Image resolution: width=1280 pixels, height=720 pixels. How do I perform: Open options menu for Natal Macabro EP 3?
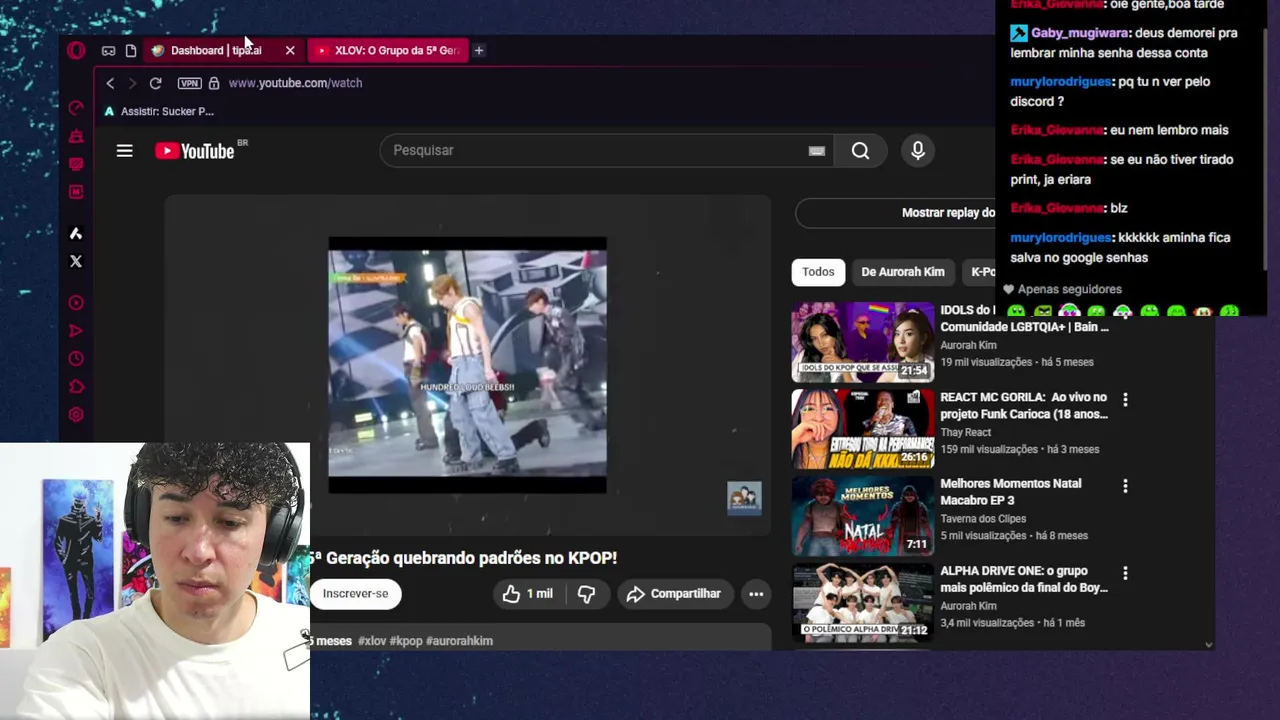click(1125, 486)
